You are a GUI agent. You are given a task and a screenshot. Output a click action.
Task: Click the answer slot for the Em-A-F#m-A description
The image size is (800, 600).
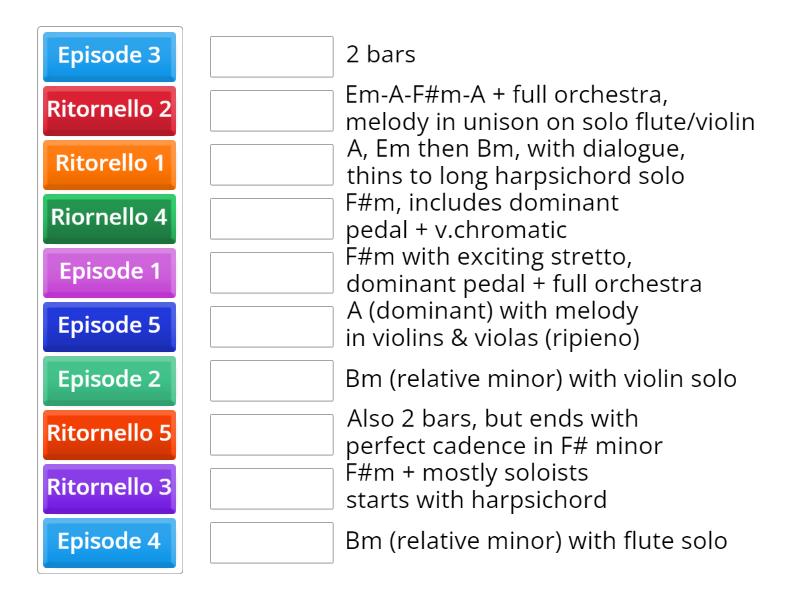[272, 111]
